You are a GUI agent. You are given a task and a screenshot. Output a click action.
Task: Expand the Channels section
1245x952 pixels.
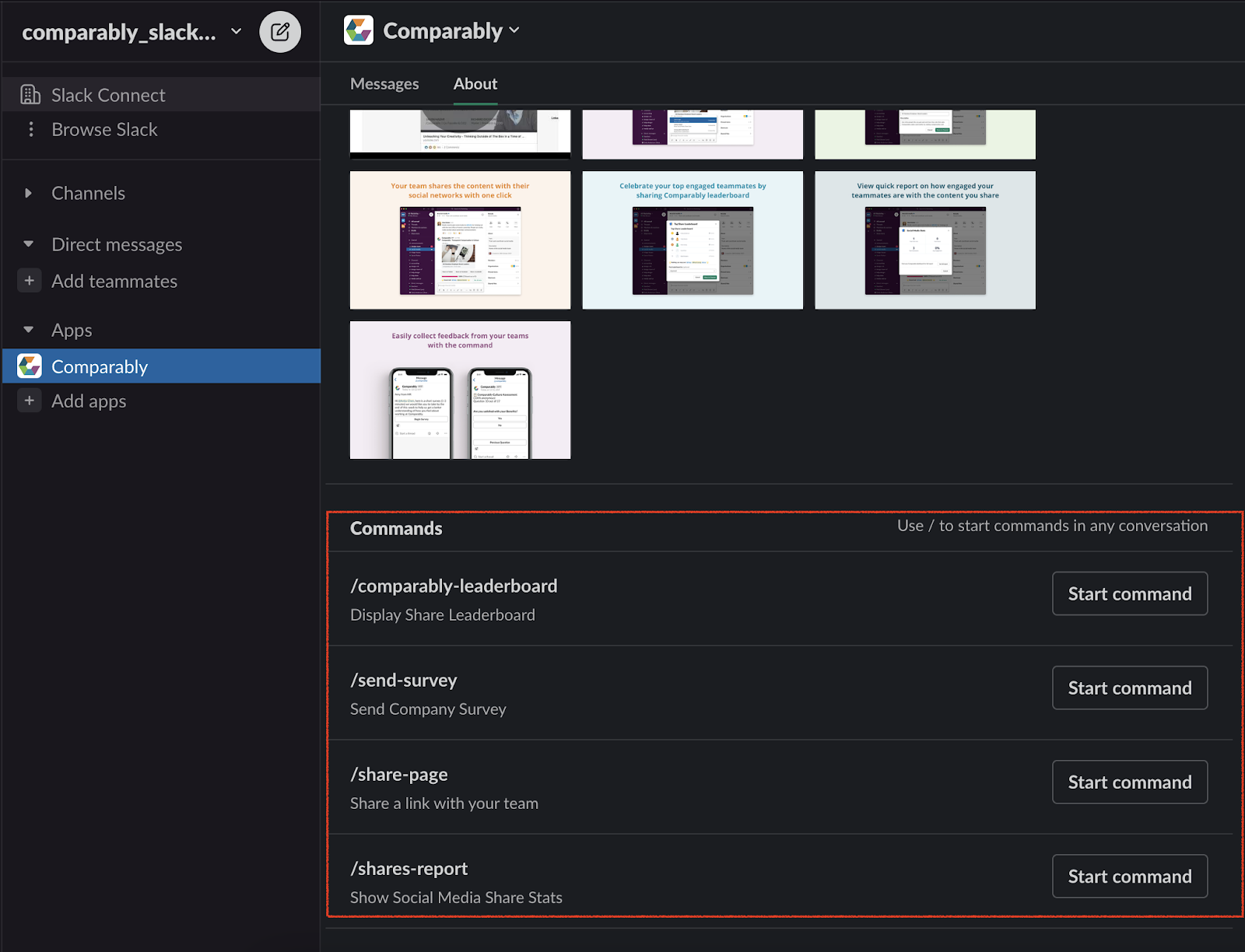[28, 193]
